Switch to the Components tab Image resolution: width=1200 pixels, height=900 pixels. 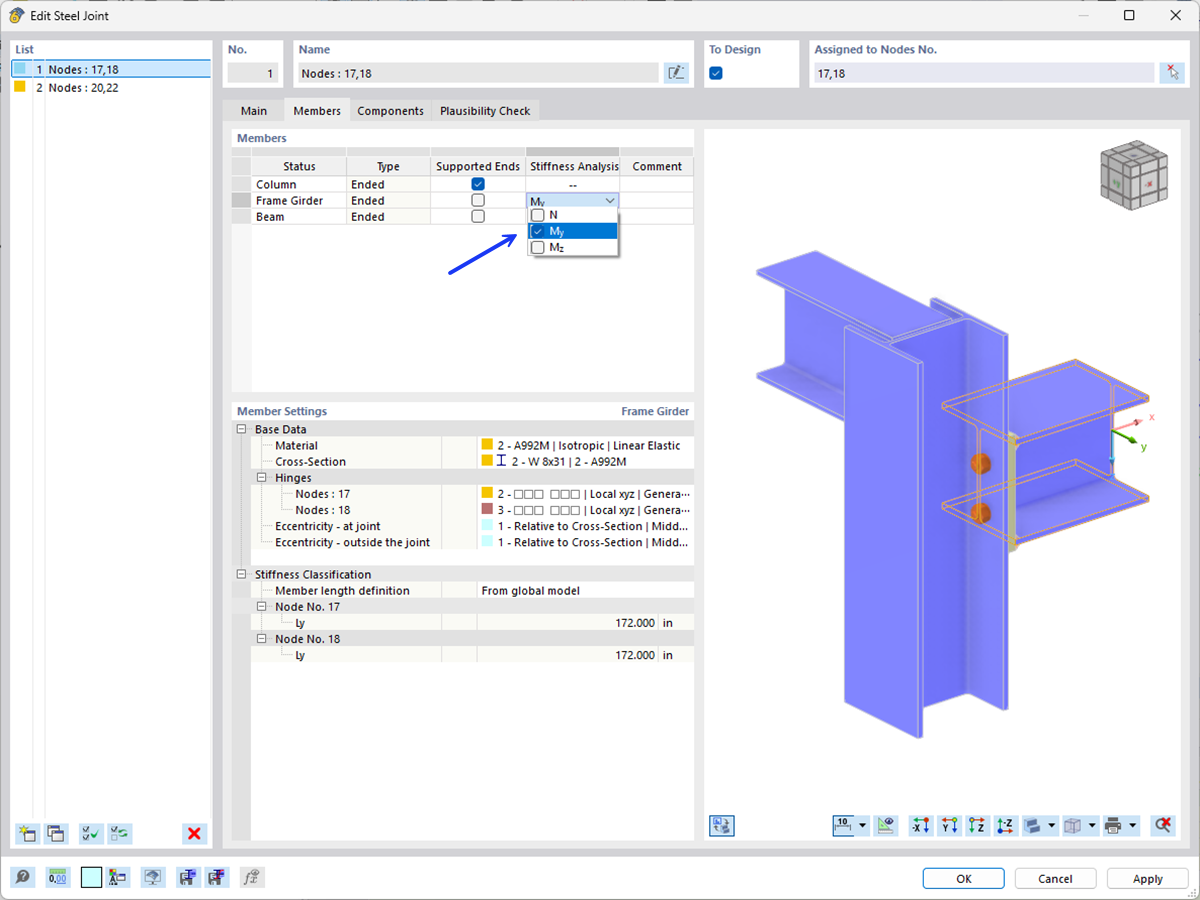pos(390,110)
